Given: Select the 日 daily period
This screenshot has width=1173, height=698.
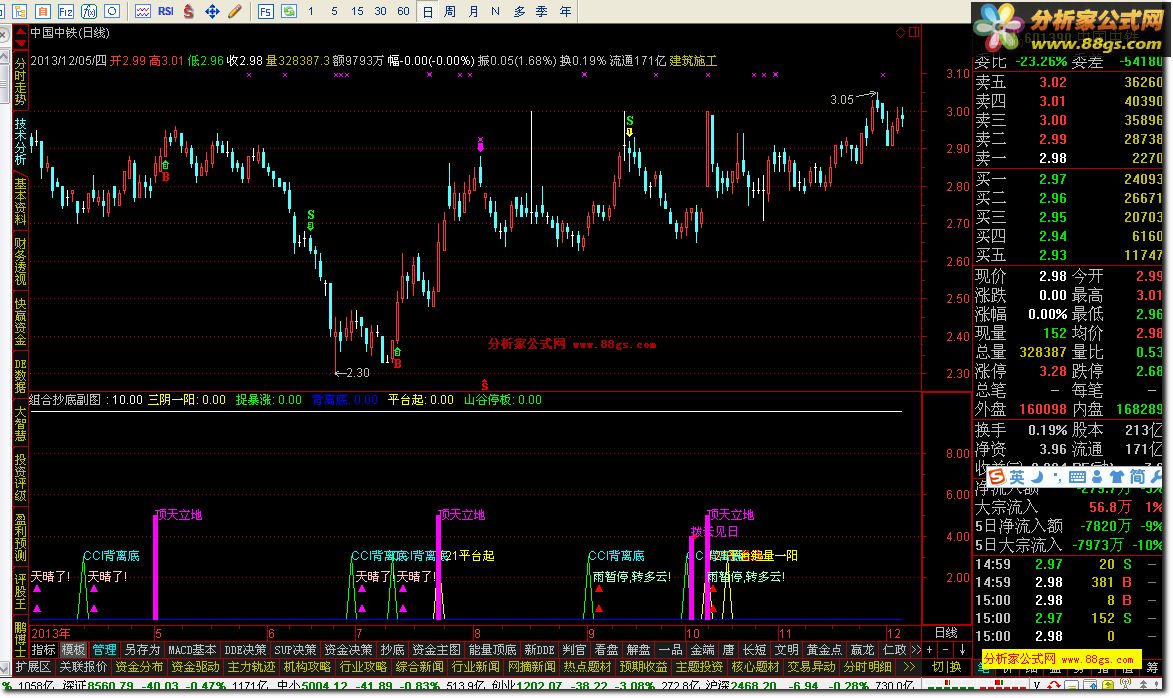Looking at the screenshot, I should pos(427,12).
